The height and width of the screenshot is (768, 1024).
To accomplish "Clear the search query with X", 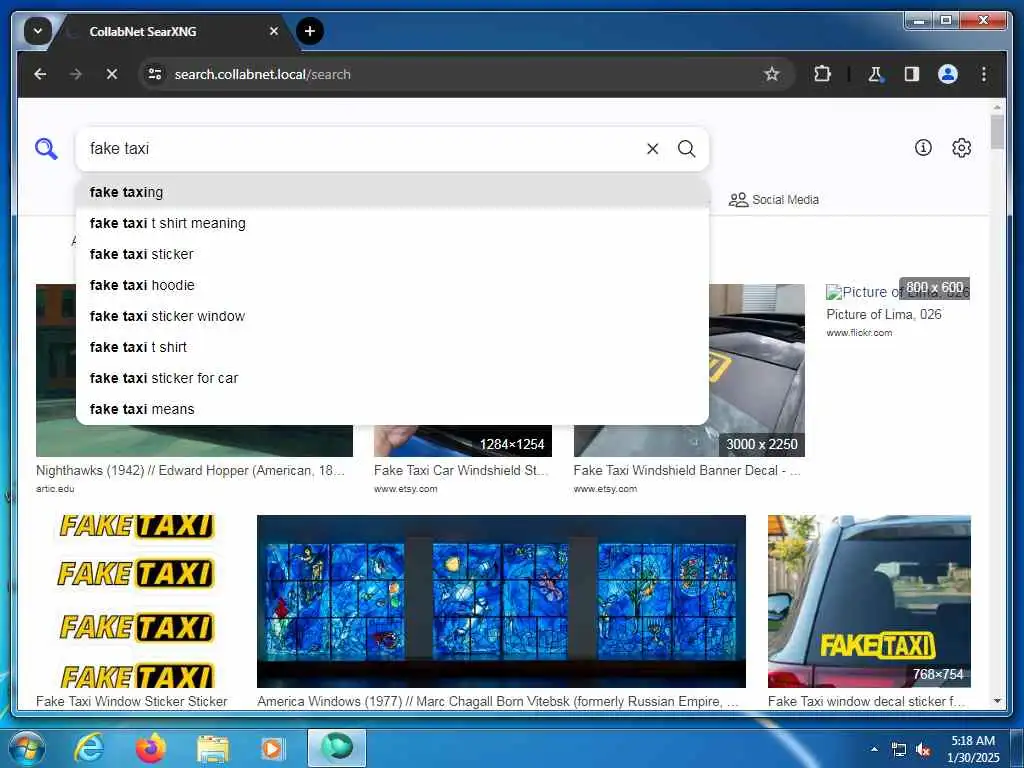I will (652, 149).
